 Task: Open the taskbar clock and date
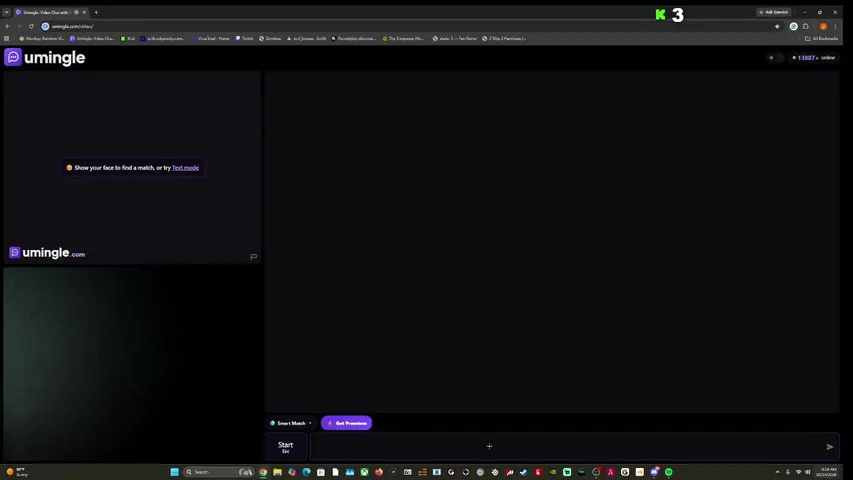coord(826,472)
